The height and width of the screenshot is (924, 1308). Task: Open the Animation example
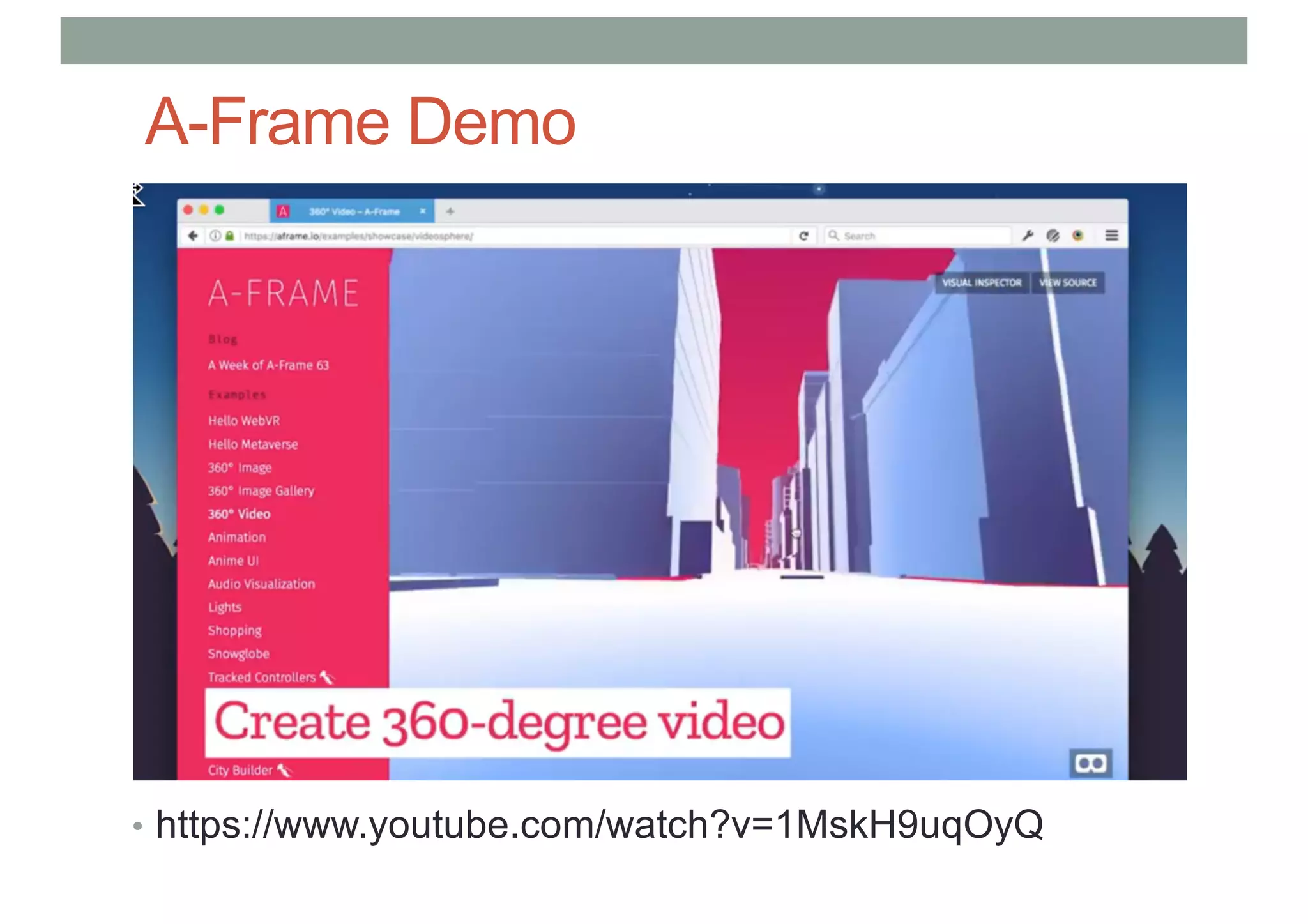pyautogui.click(x=236, y=538)
